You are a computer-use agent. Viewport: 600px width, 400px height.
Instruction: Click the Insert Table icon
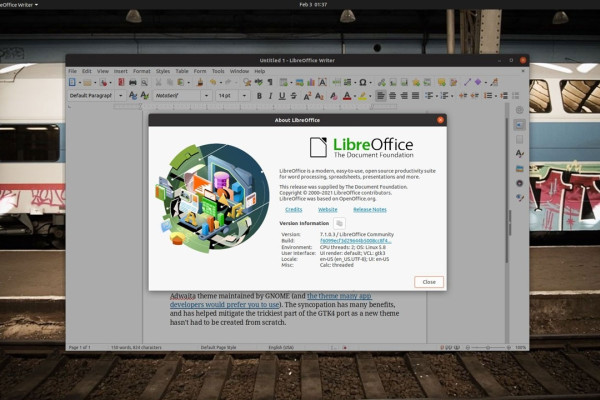[284, 82]
